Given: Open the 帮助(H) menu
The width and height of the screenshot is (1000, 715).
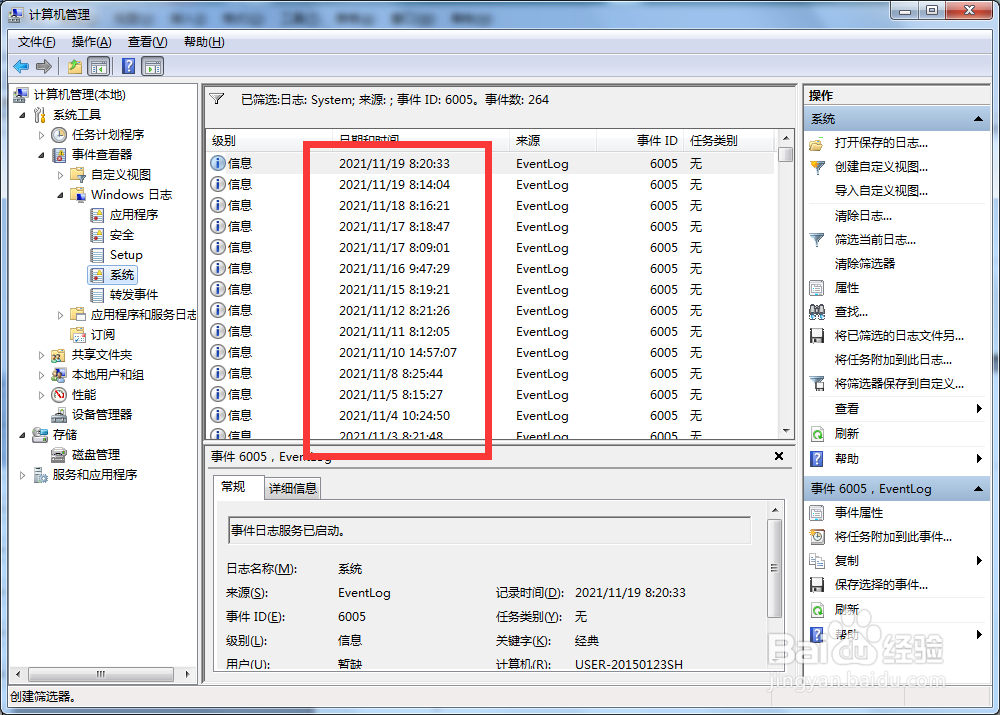Looking at the screenshot, I should [x=204, y=42].
